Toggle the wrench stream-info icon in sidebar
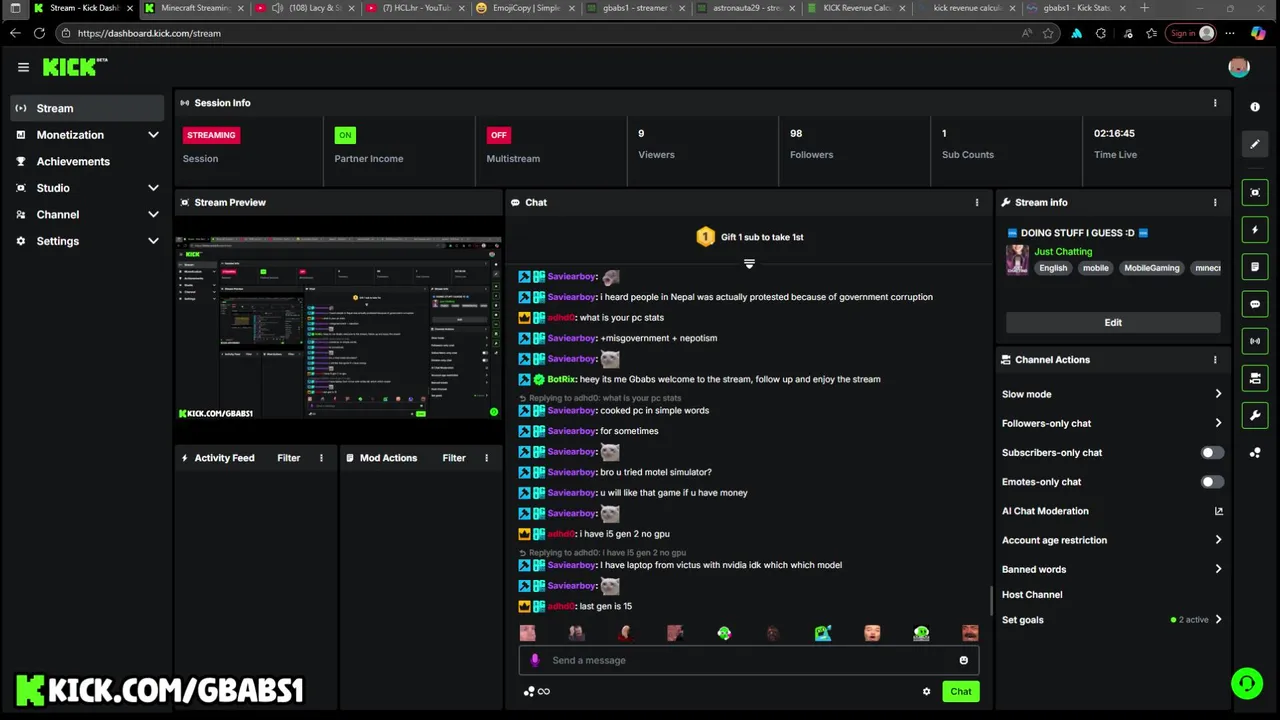The image size is (1280, 720). click(1255, 415)
